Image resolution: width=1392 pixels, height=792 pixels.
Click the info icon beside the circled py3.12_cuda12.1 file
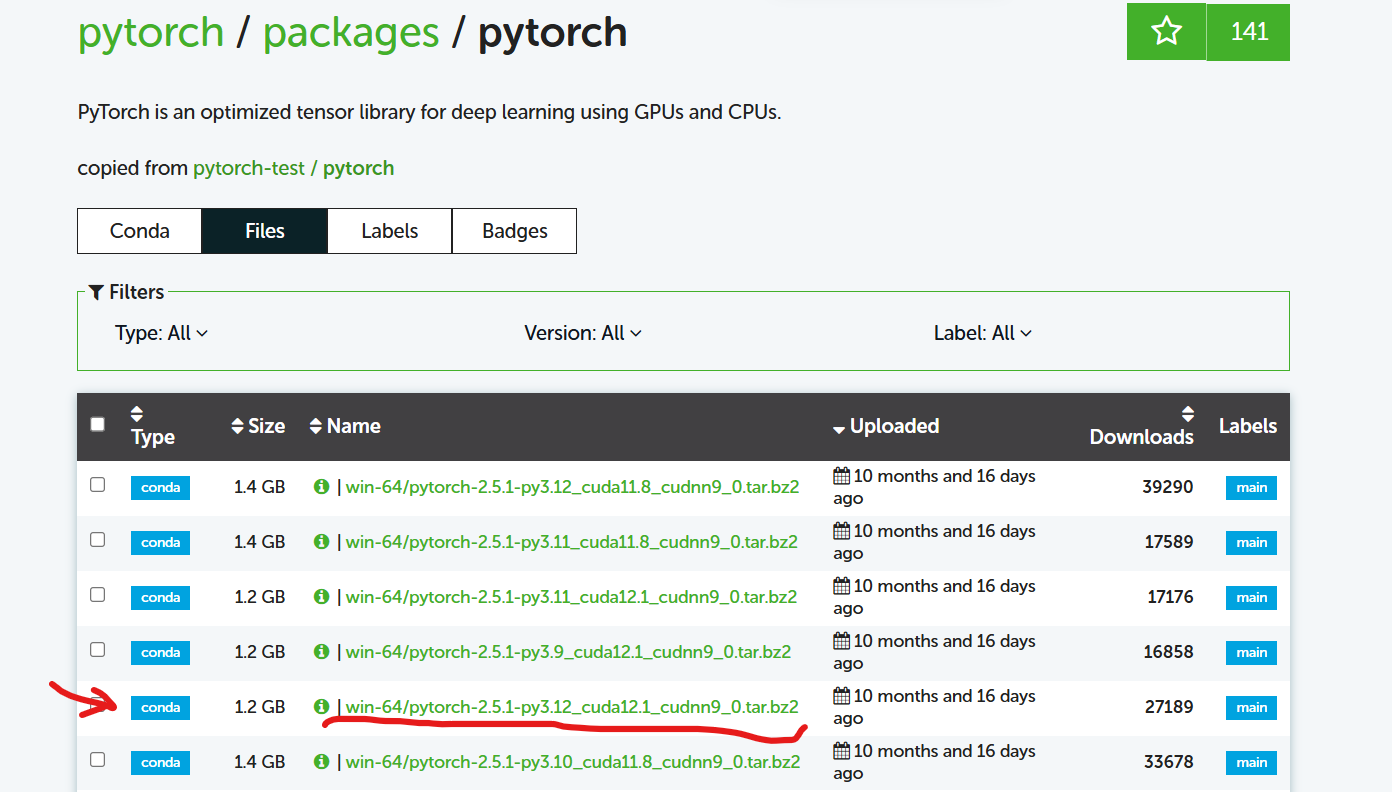click(x=320, y=707)
